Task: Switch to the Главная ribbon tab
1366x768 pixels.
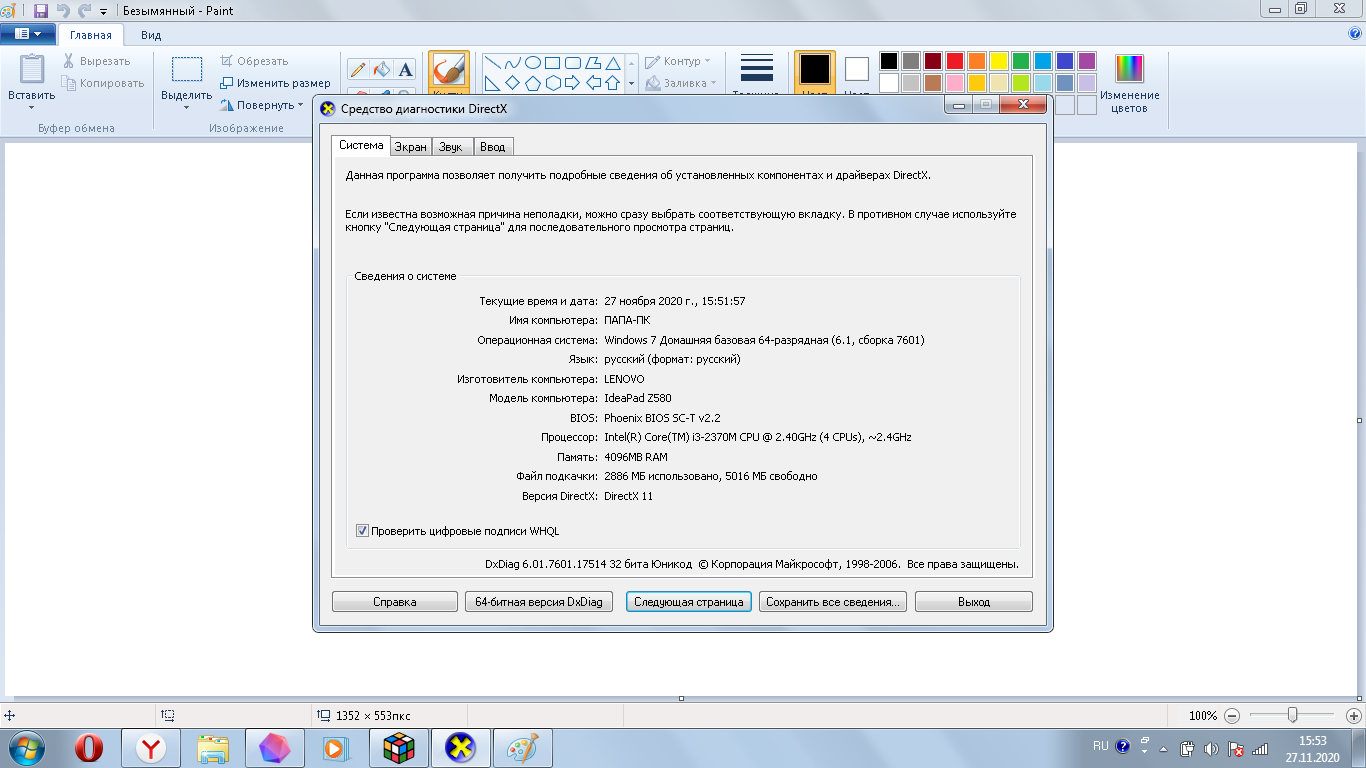Action: (91, 34)
